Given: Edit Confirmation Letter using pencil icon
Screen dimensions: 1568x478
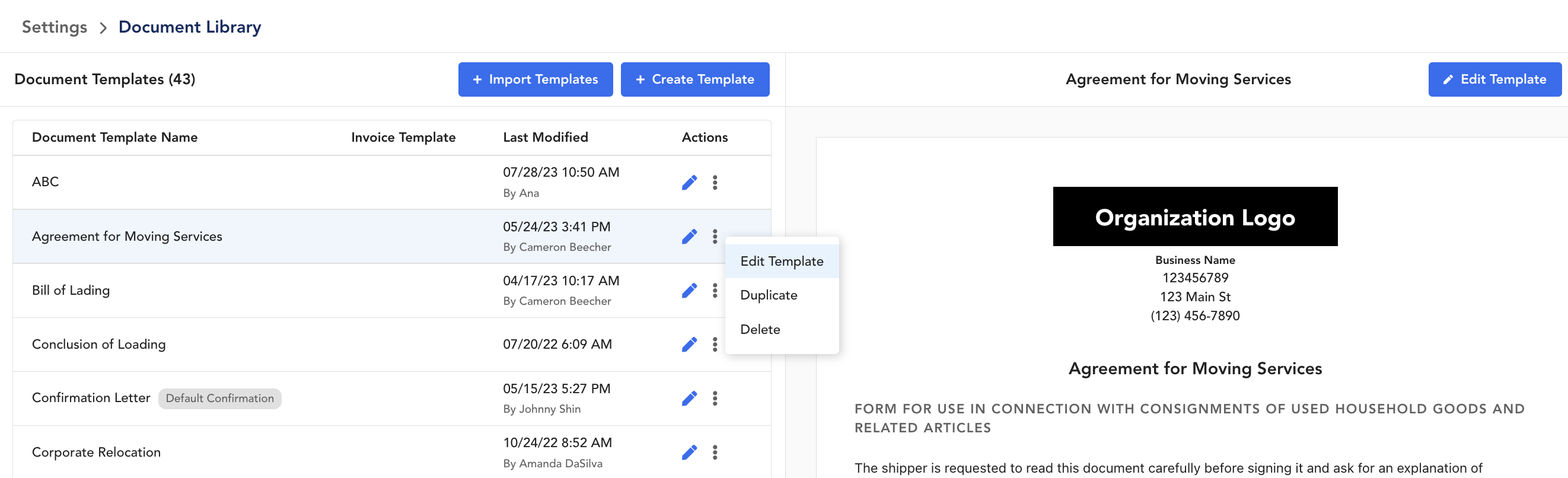Looking at the screenshot, I should pyautogui.click(x=689, y=398).
